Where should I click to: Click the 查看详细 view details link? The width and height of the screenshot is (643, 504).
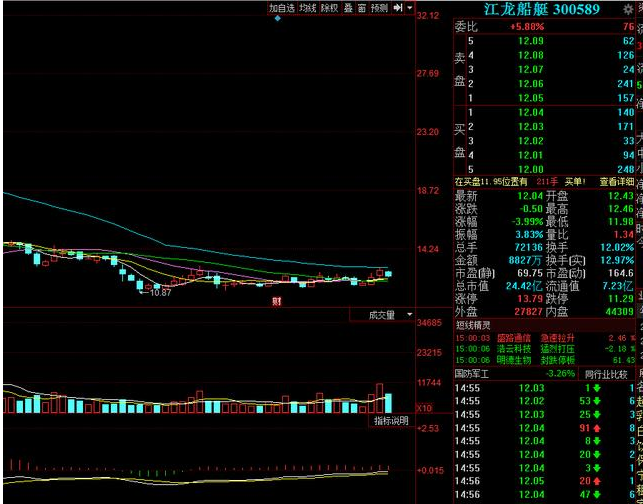pyautogui.click(x=617, y=181)
